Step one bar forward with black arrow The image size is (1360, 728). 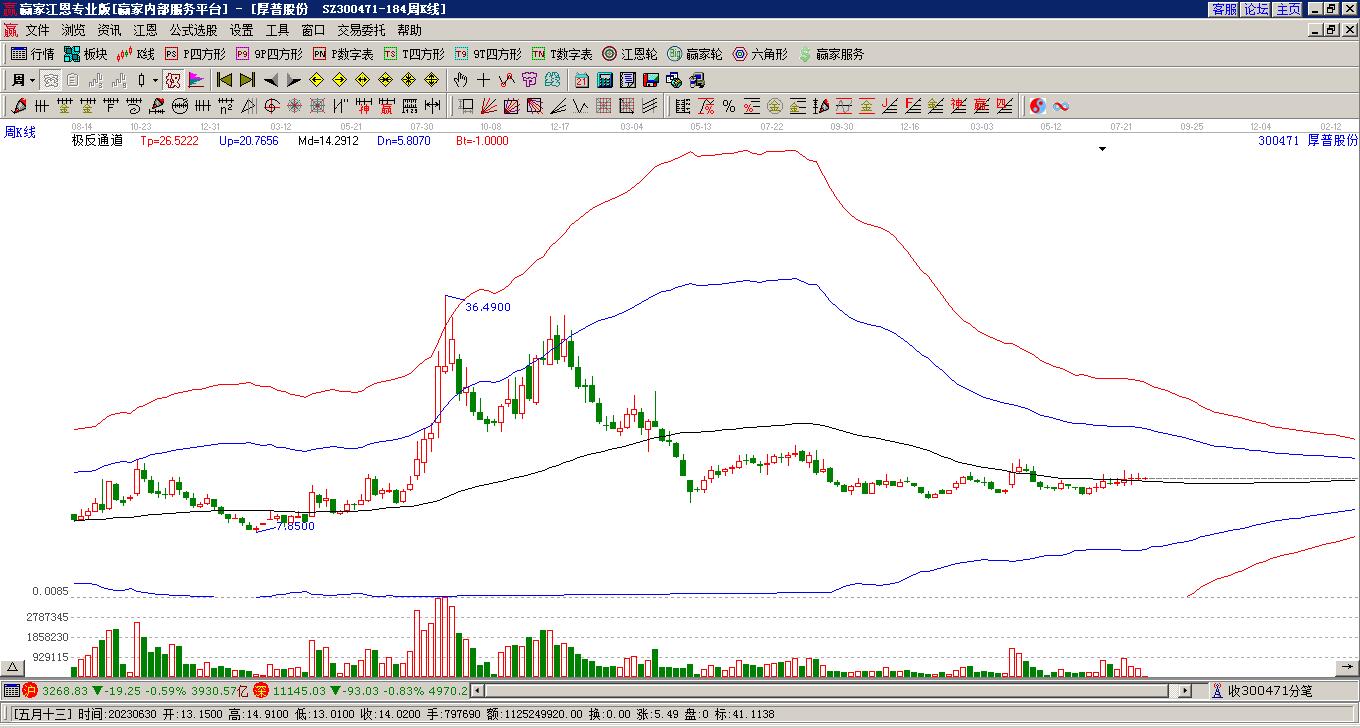(294, 80)
